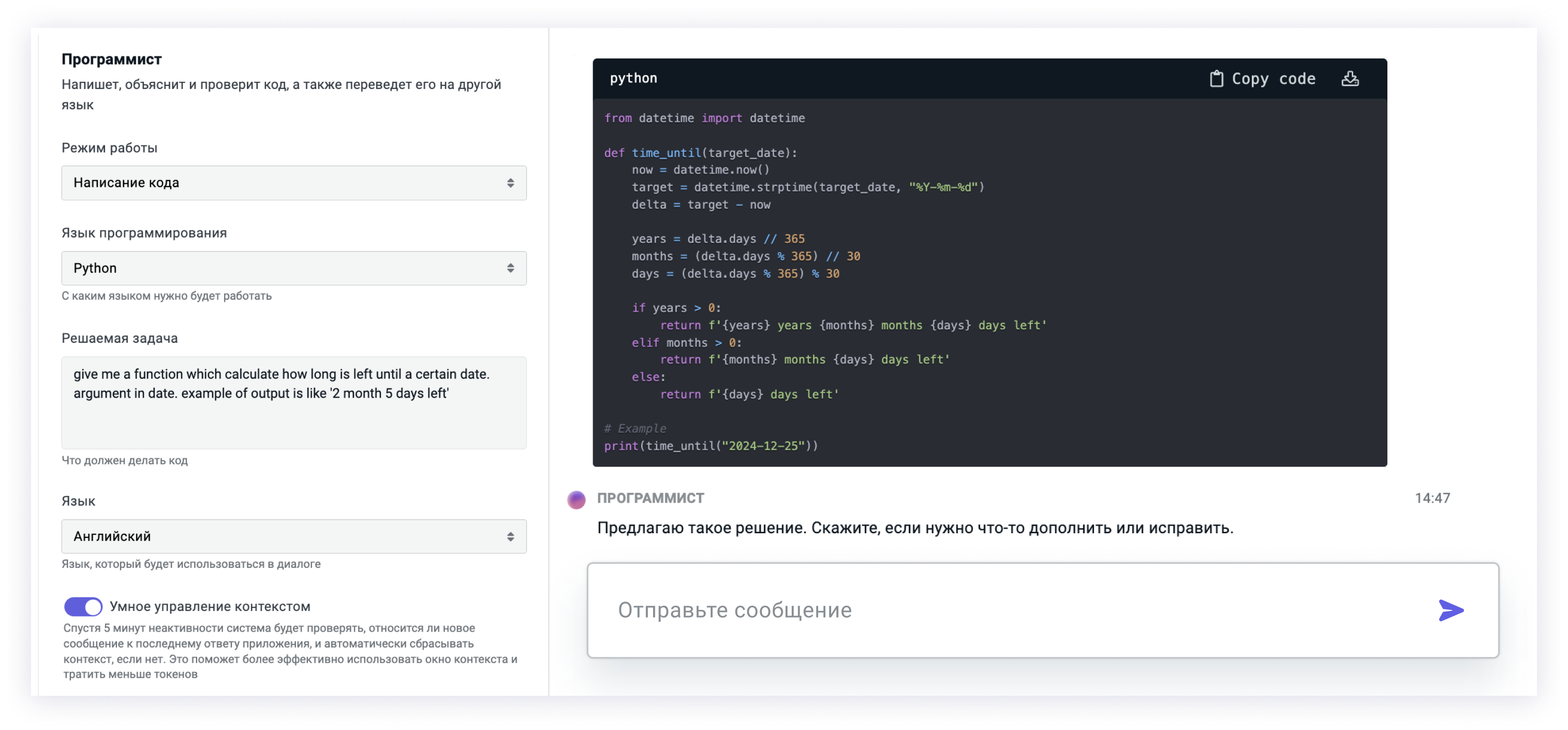Click the Программист avatar circle
This screenshot has height=730, width=1568.
[576, 500]
